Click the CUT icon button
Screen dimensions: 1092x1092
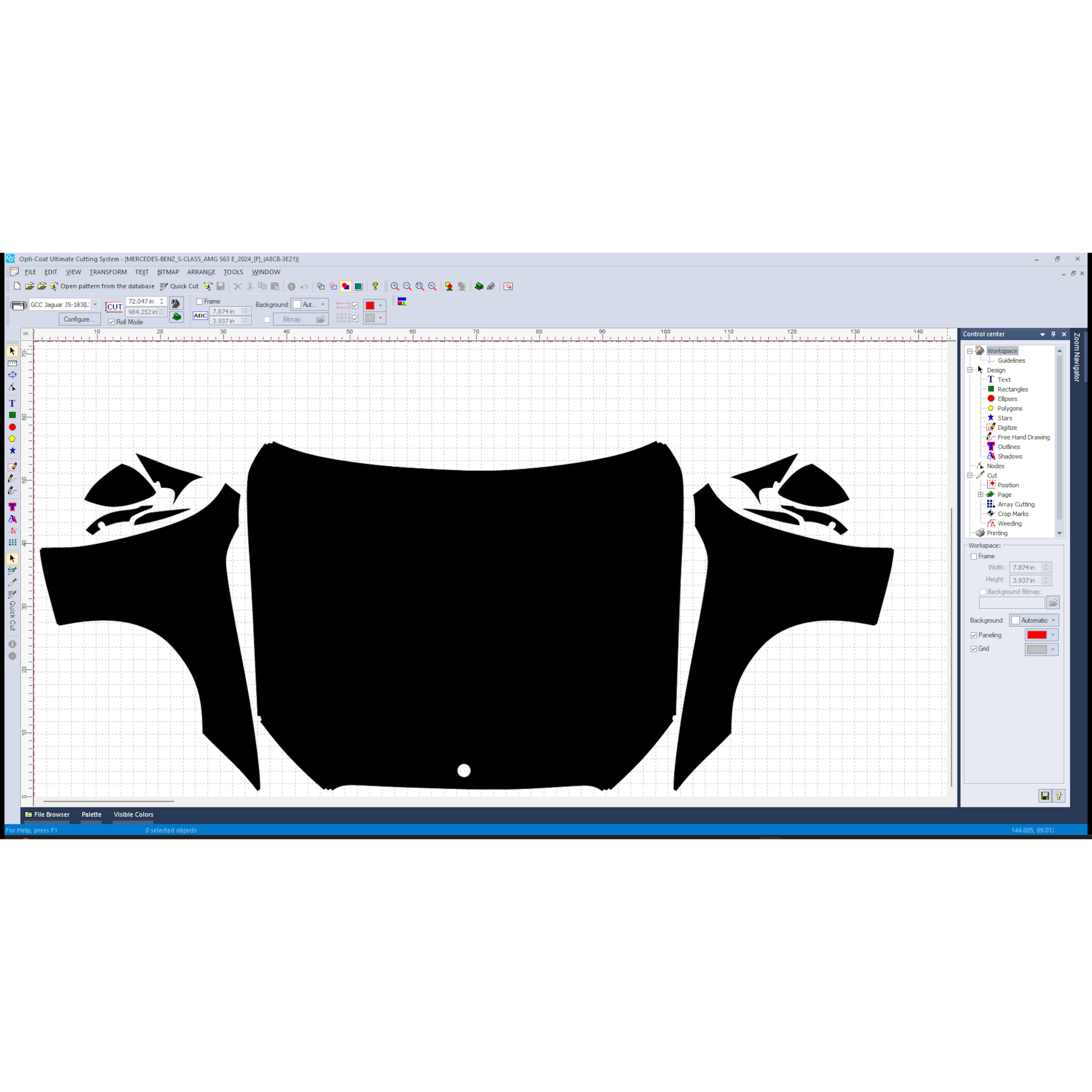point(114,307)
